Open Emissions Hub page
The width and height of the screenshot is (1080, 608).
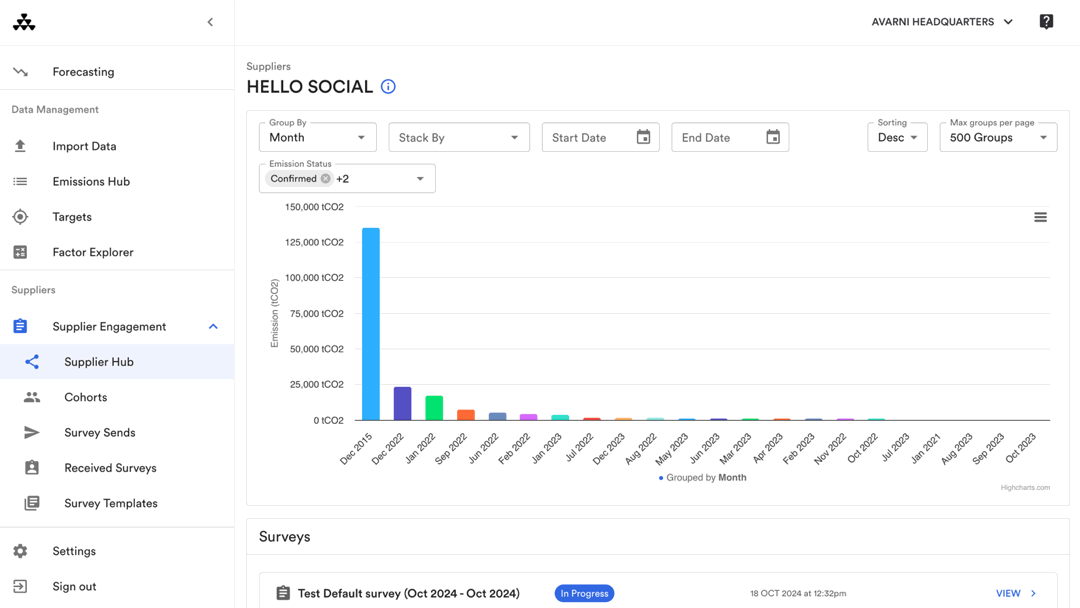(91, 182)
